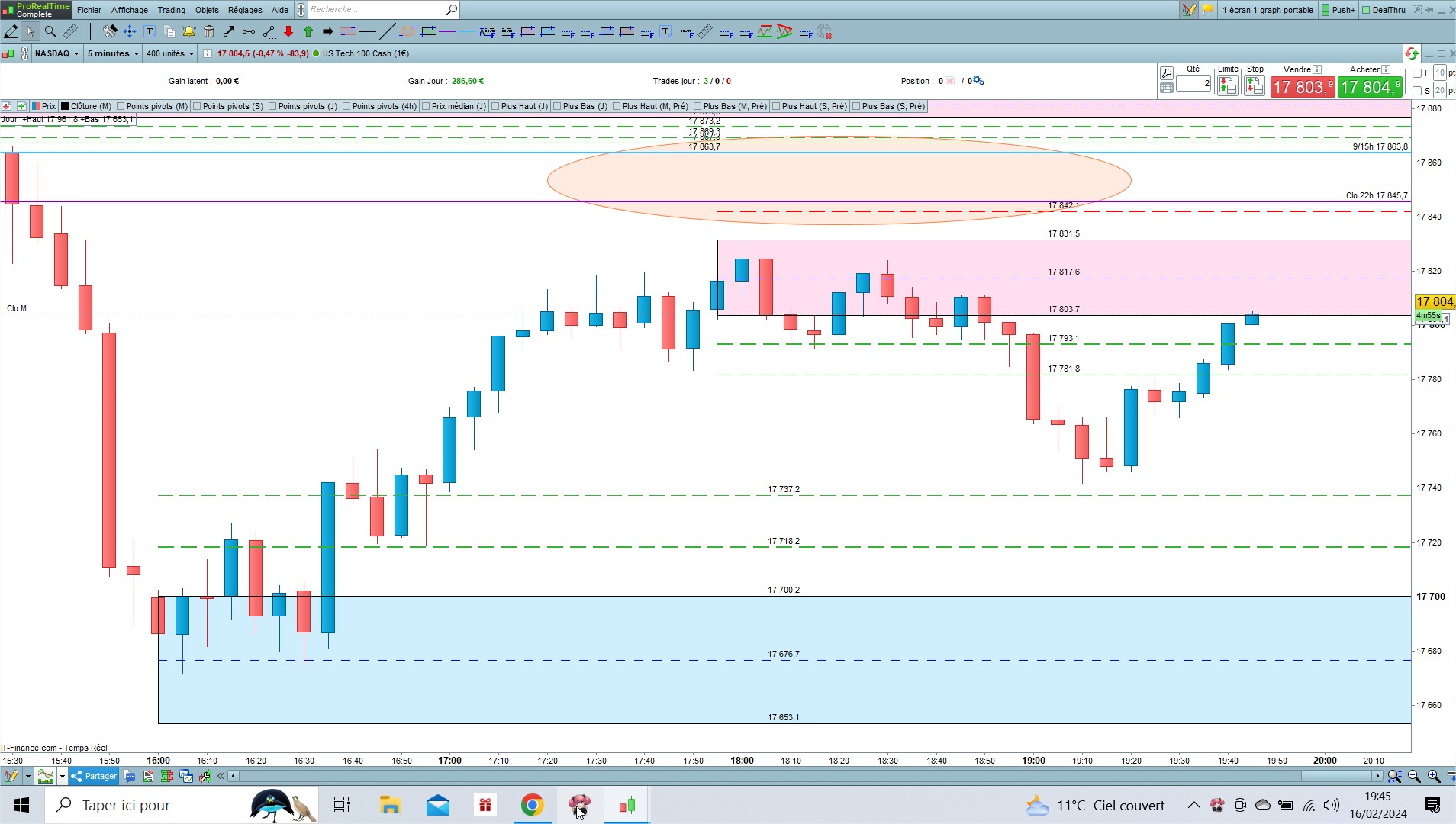This screenshot has width=1456, height=824.
Task: Select the magnifier zoom tool
Action: pyautogui.click(x=50, y=31)
